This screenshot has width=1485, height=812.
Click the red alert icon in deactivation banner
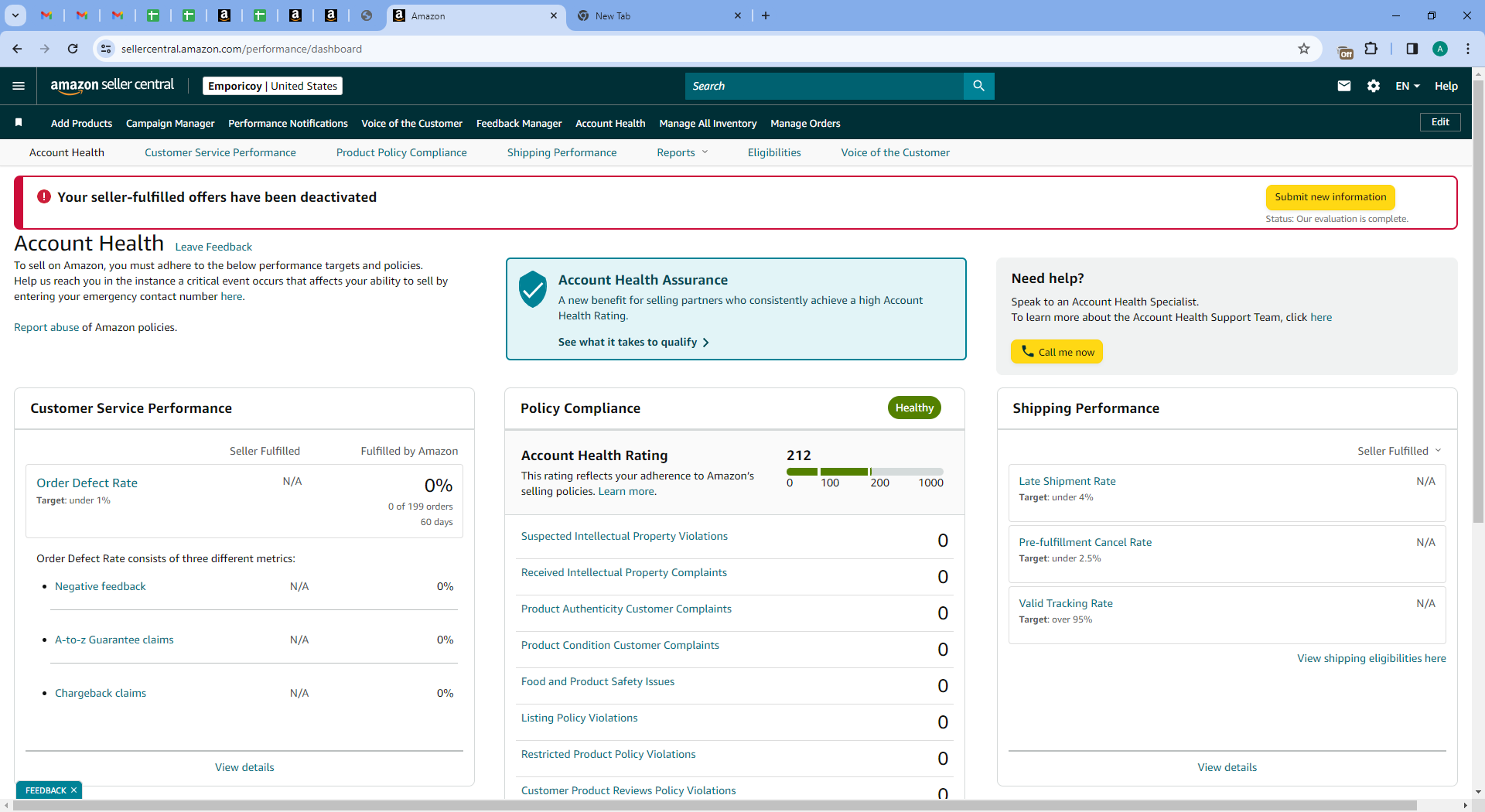[x=44, y=197]
